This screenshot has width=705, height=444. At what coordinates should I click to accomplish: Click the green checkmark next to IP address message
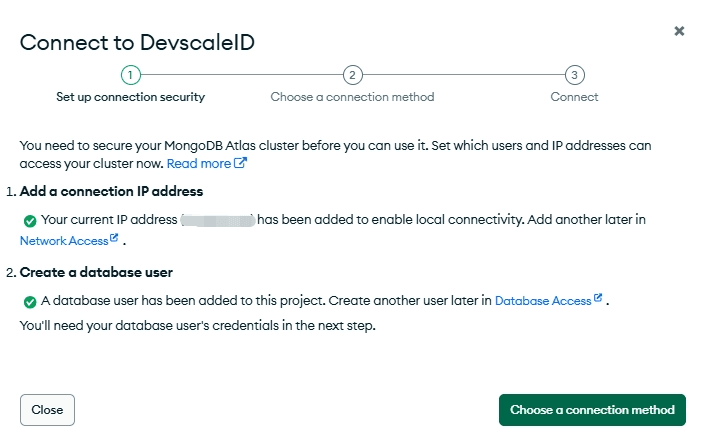tap(30, 221)
